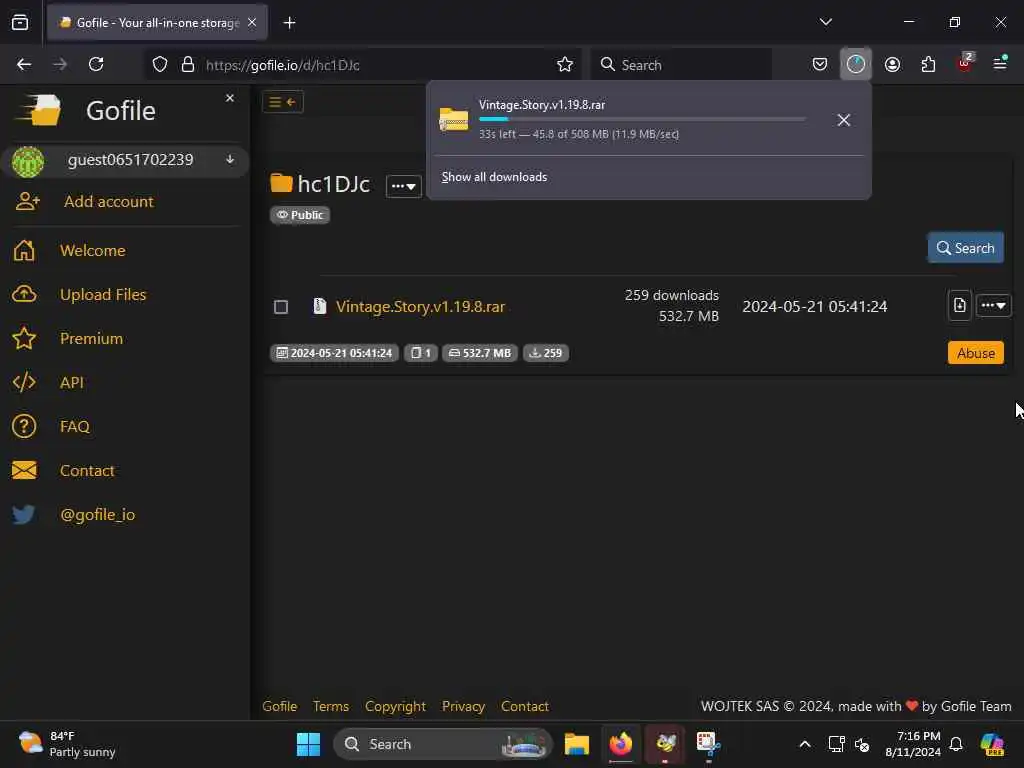Click the FAQ question mark icon
The width and height of the screenshot is (1024, 768).
[x=24, y=426]
